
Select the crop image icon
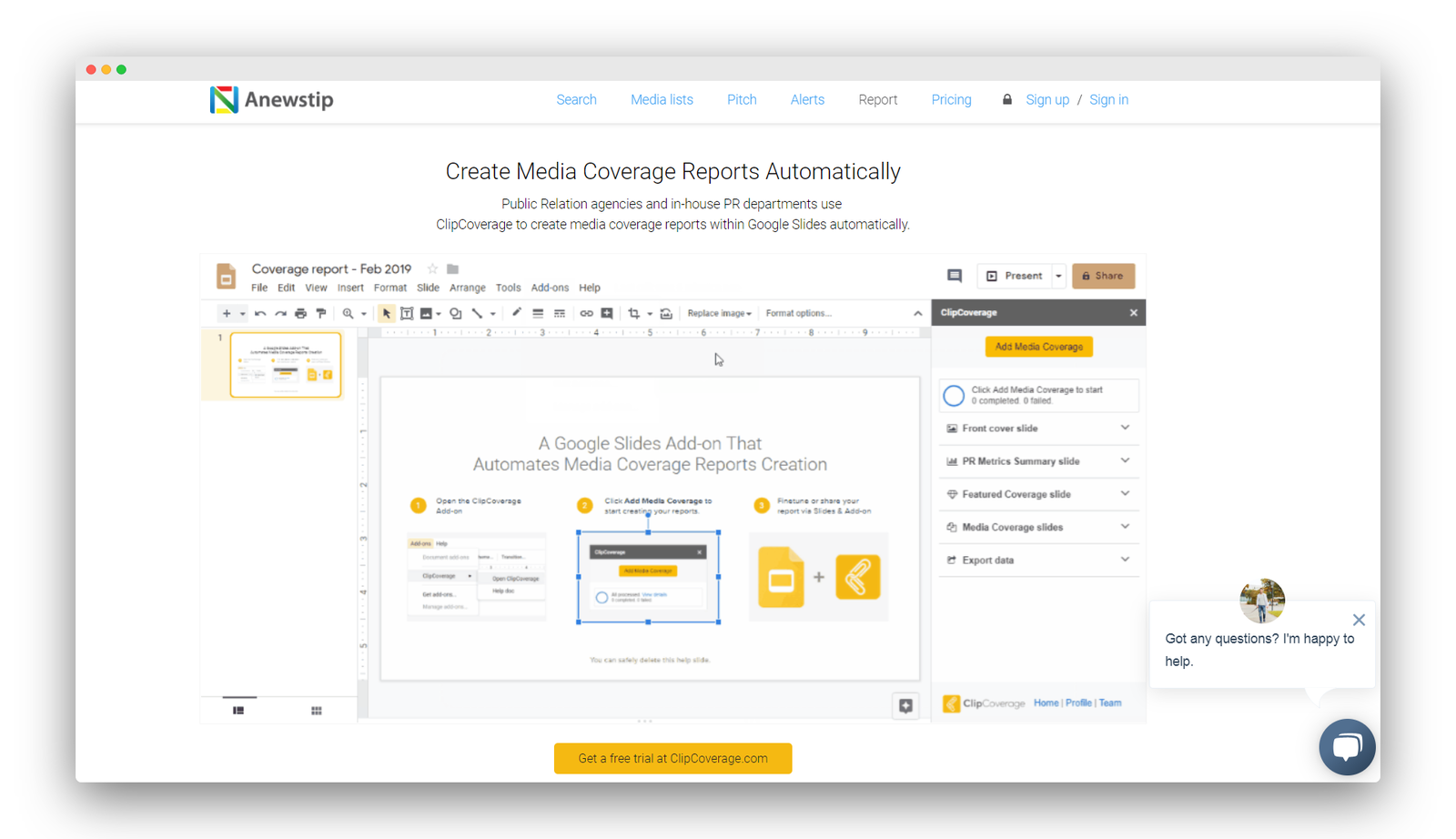pos(634,313)
